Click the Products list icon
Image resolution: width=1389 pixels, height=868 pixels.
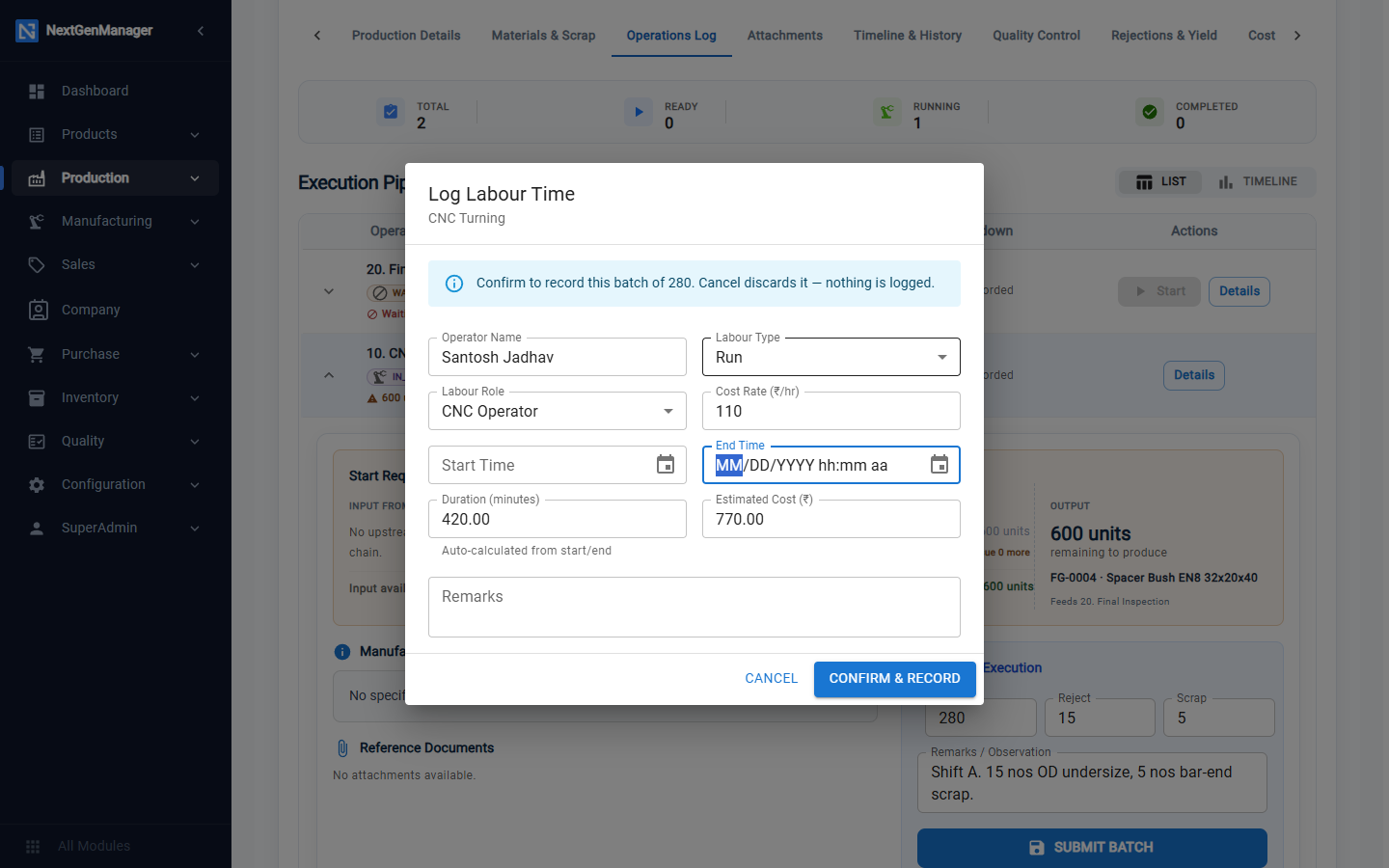(x=37, y=135)
